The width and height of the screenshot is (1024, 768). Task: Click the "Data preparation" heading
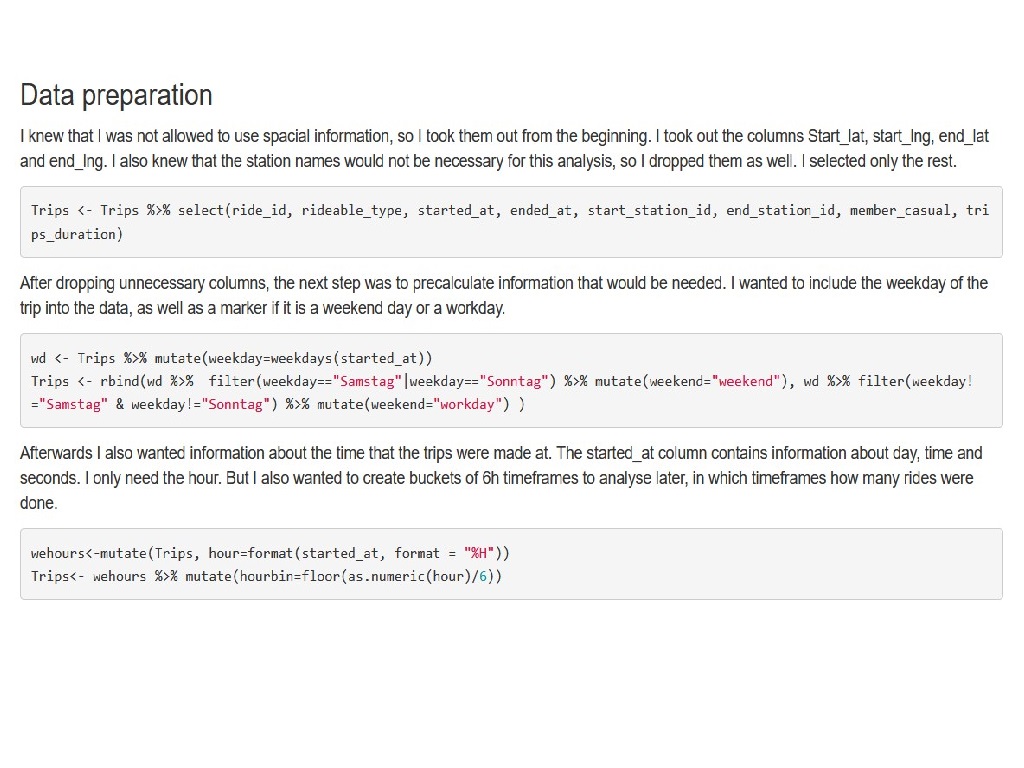tap(116, 96)
